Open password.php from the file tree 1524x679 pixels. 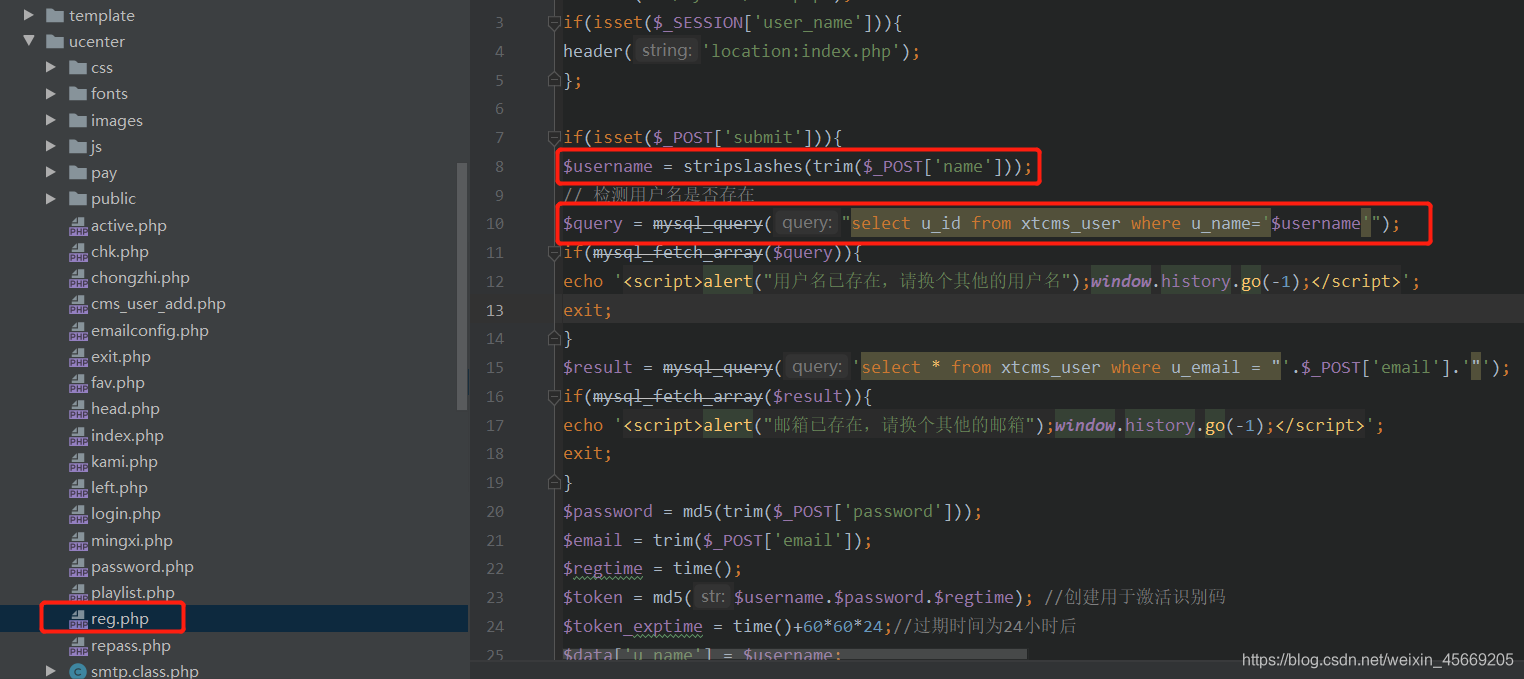(142, 567)
